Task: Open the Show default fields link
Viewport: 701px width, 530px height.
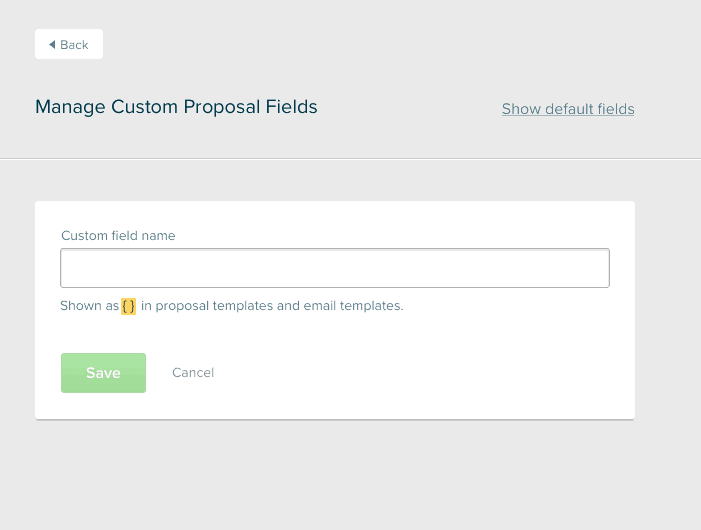Action: point(568,109)
